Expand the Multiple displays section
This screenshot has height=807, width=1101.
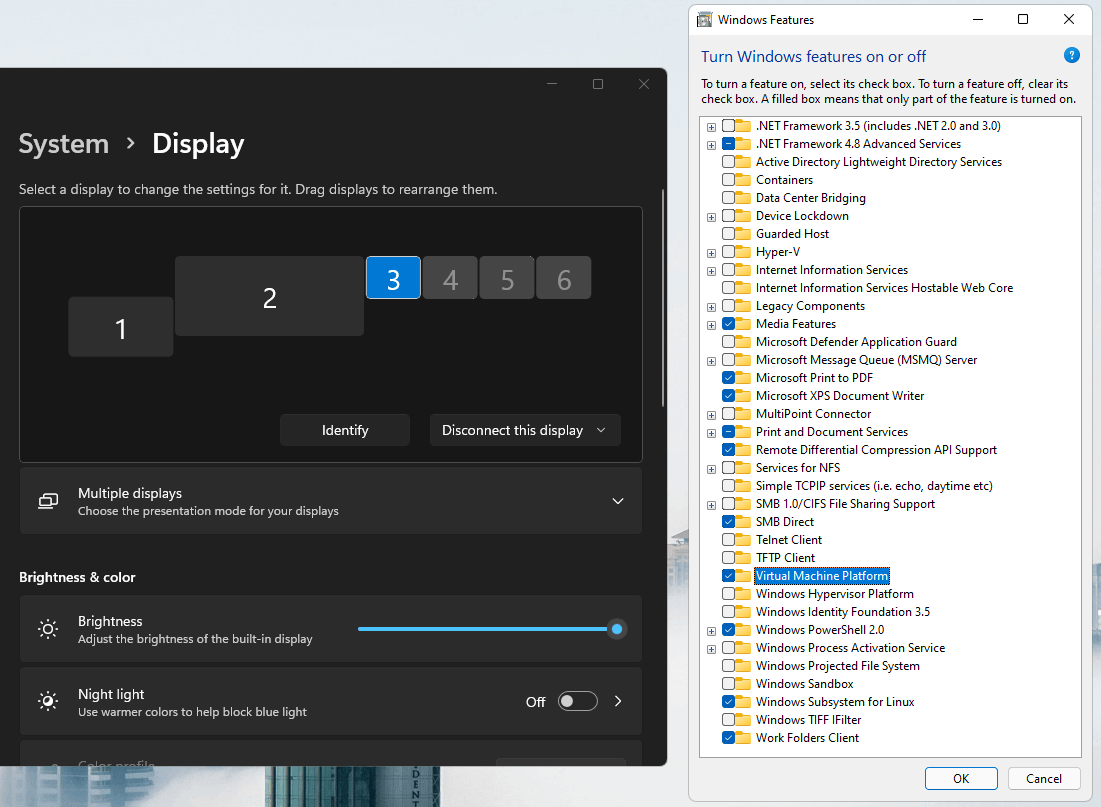tap(618, 501)
